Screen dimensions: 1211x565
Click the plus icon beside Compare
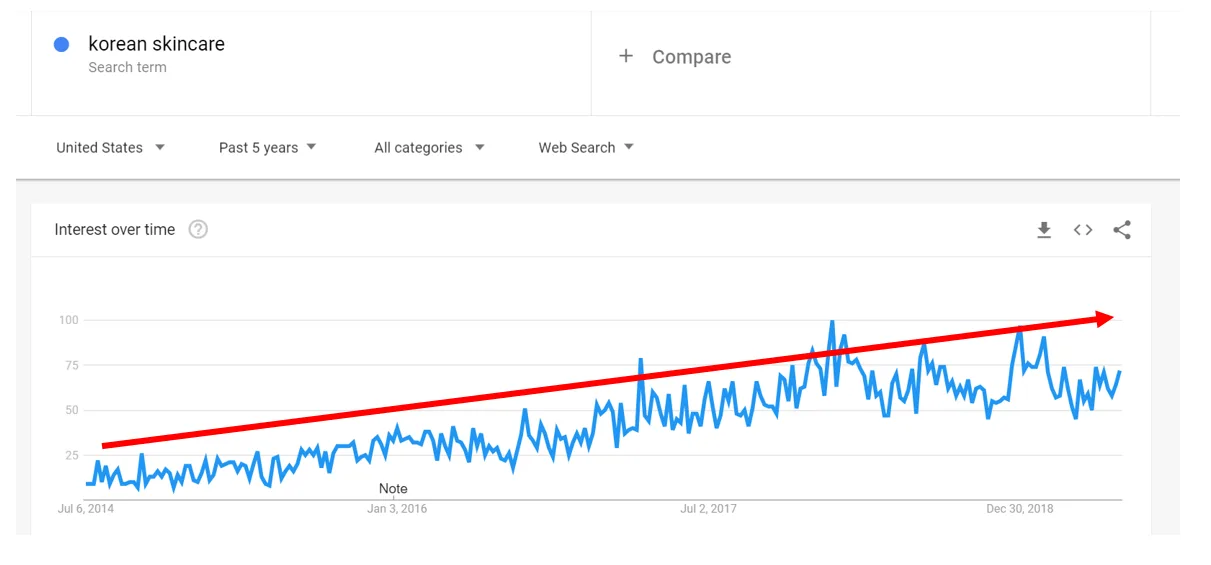point(626,56)
